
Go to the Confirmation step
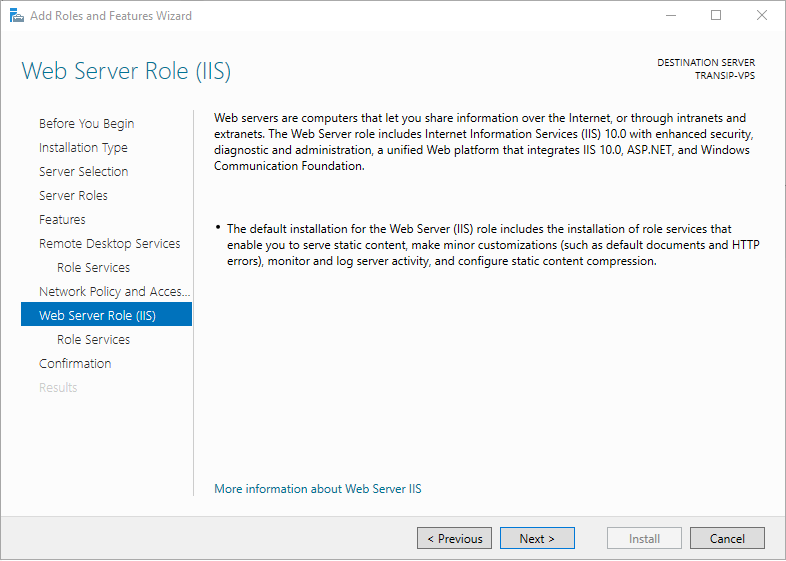(75, 363)
